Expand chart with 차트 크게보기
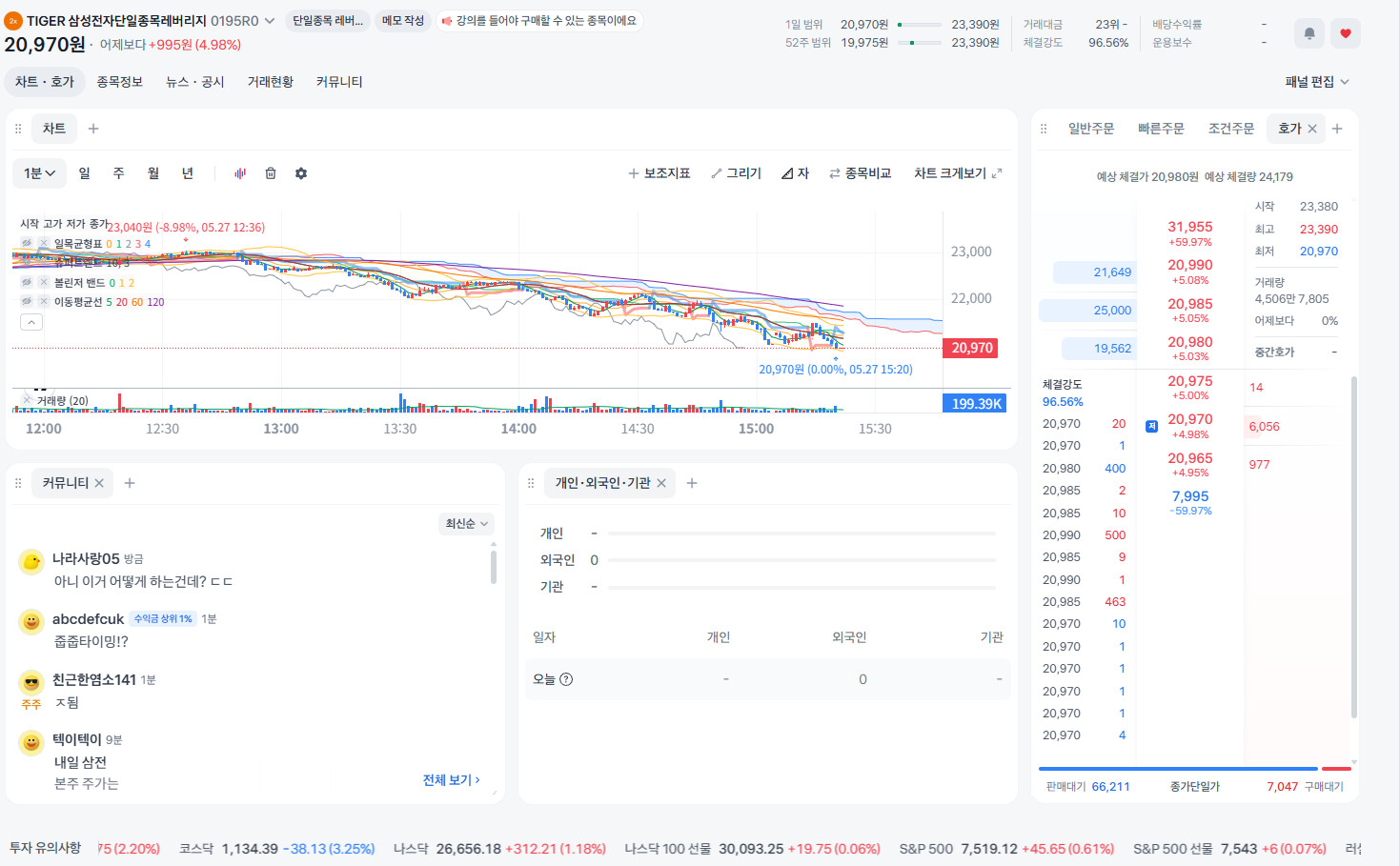Viewport: 1400px width, 866px height. (x=958, y=173)
